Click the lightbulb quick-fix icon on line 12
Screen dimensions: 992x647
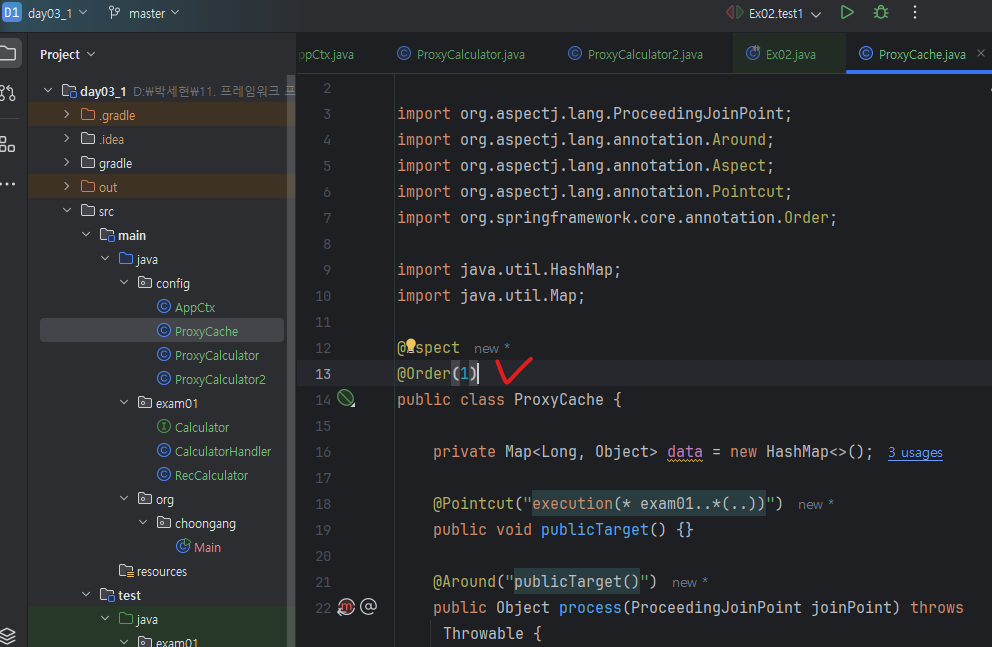coord(411,345)
